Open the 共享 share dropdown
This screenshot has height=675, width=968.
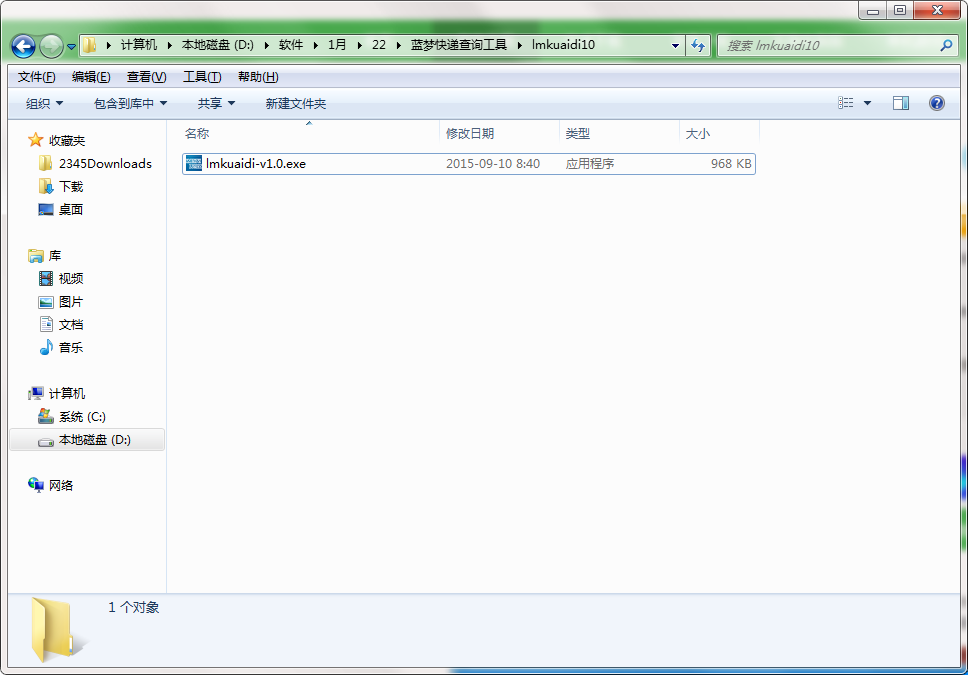[216, 103]
